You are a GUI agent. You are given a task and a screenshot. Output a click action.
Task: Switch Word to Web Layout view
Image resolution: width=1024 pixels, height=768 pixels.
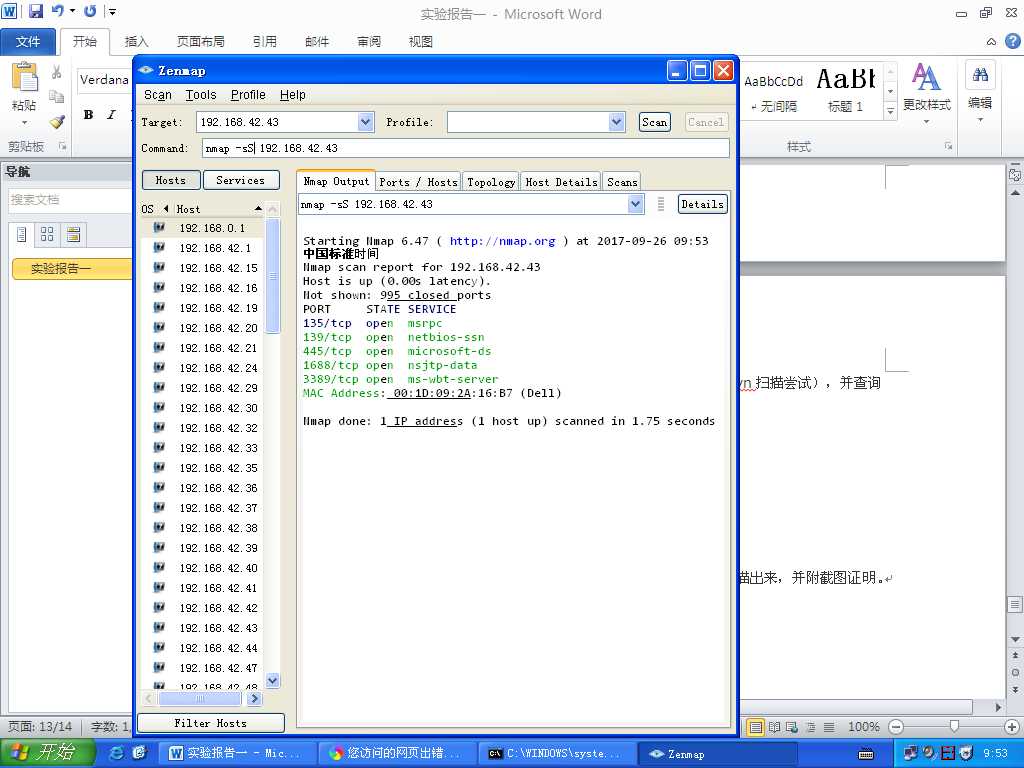792,726
